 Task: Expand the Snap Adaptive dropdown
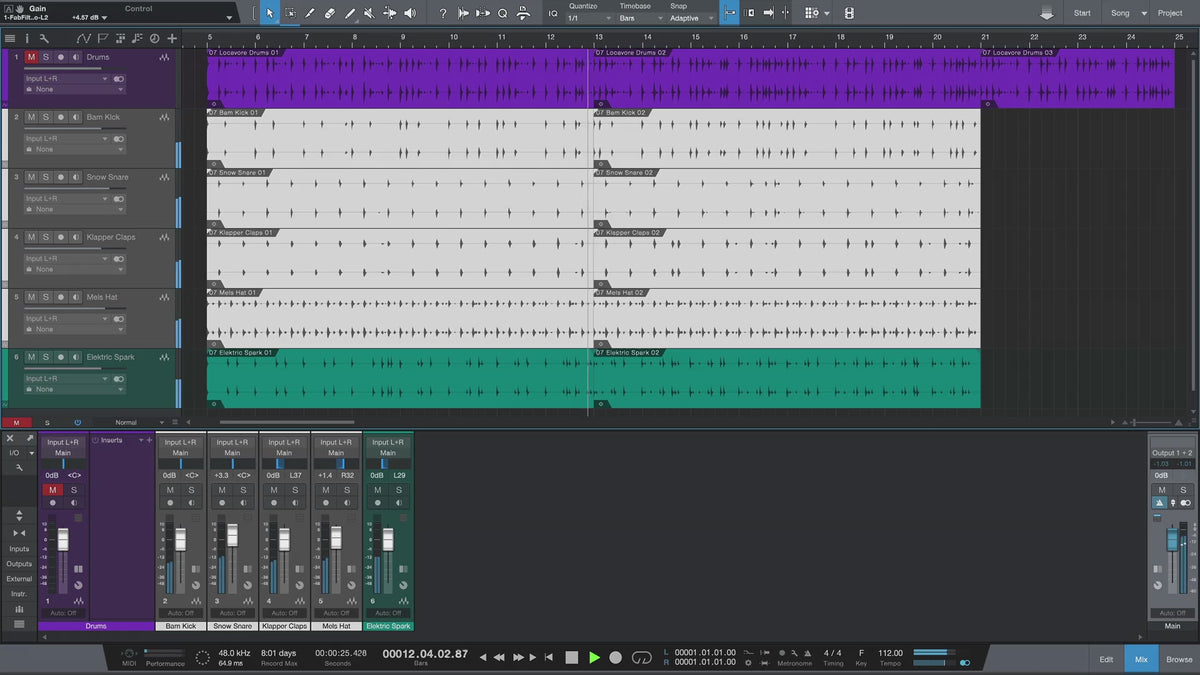click(x=691, y=18)
